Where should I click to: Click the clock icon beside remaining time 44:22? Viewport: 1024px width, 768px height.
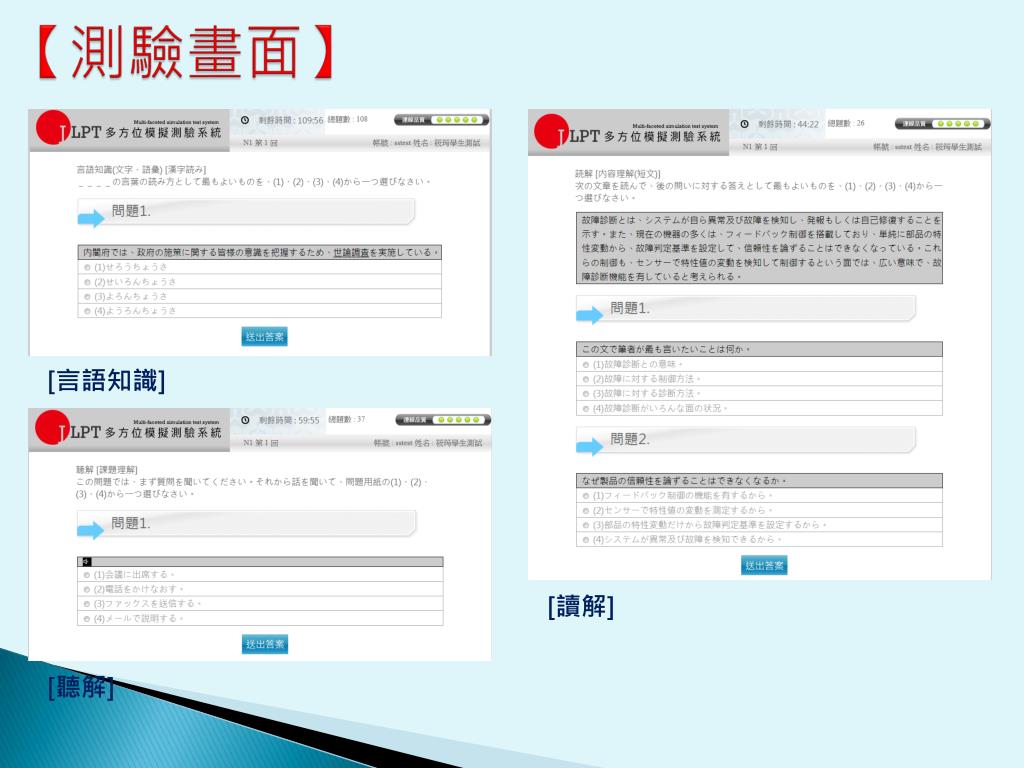[x=744, y=124]
